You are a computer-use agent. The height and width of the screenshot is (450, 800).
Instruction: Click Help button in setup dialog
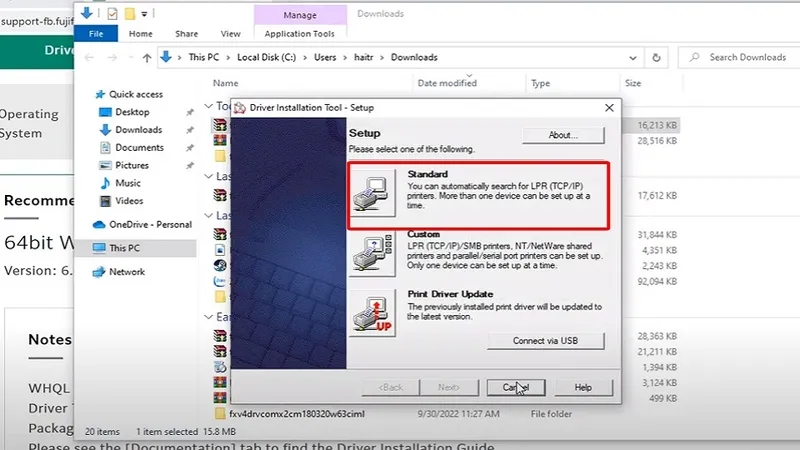(x=583, y=387)
